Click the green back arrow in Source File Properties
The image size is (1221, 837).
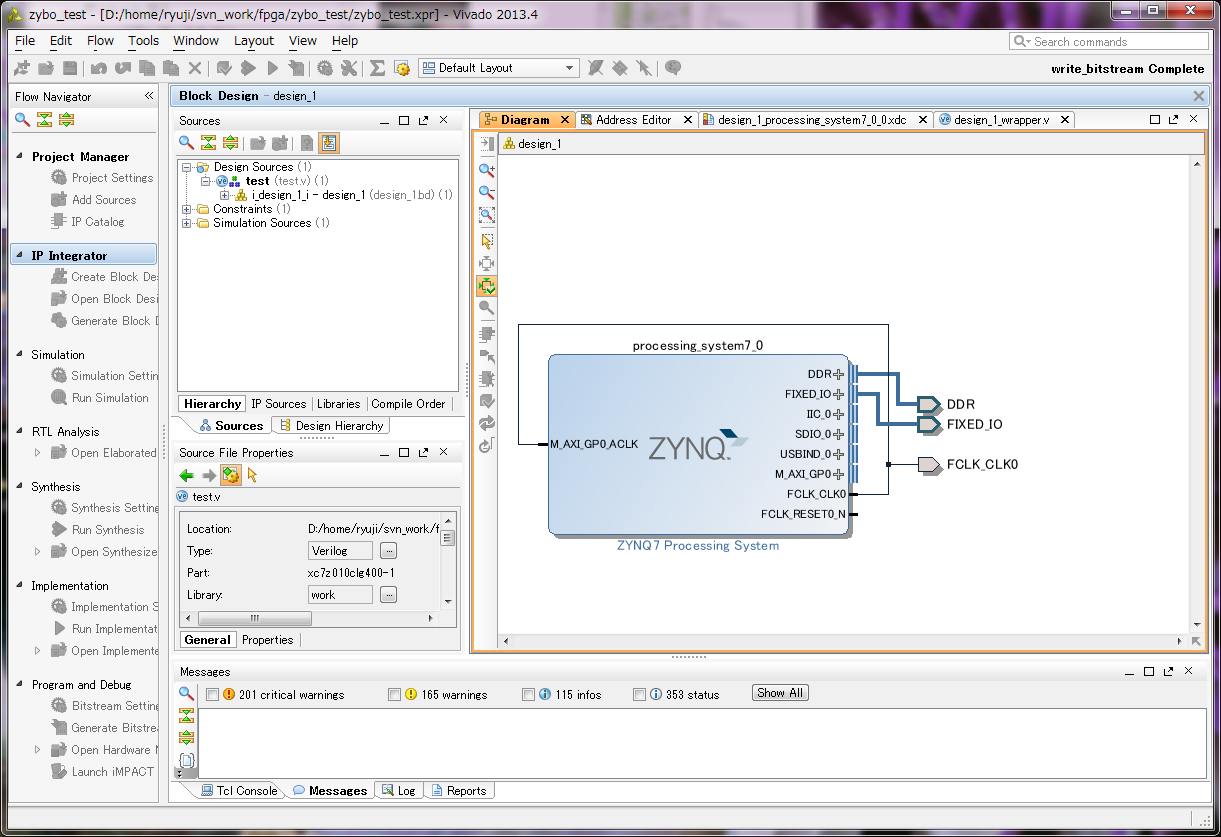pos(186,475)
